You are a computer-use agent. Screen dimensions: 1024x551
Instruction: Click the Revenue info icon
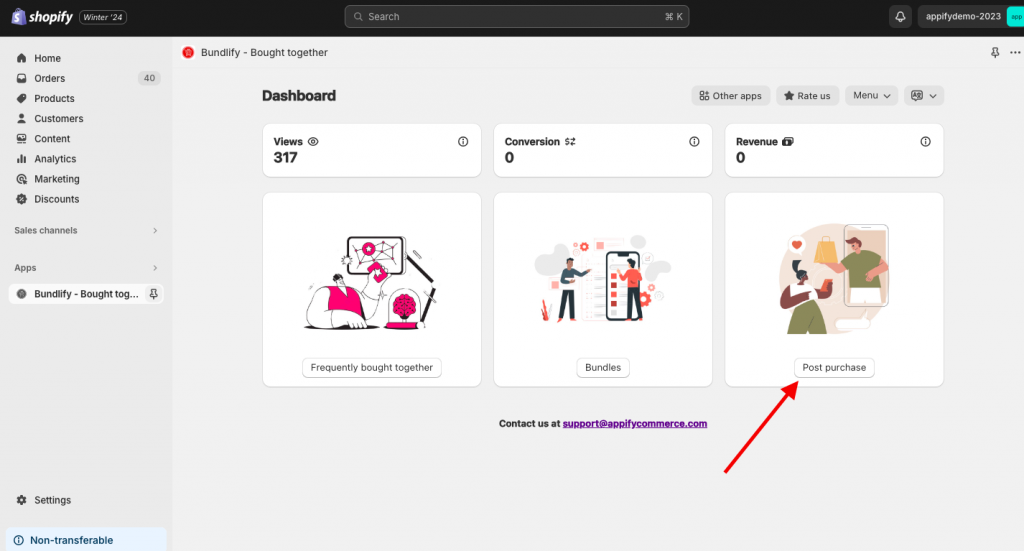pos(925,142)
